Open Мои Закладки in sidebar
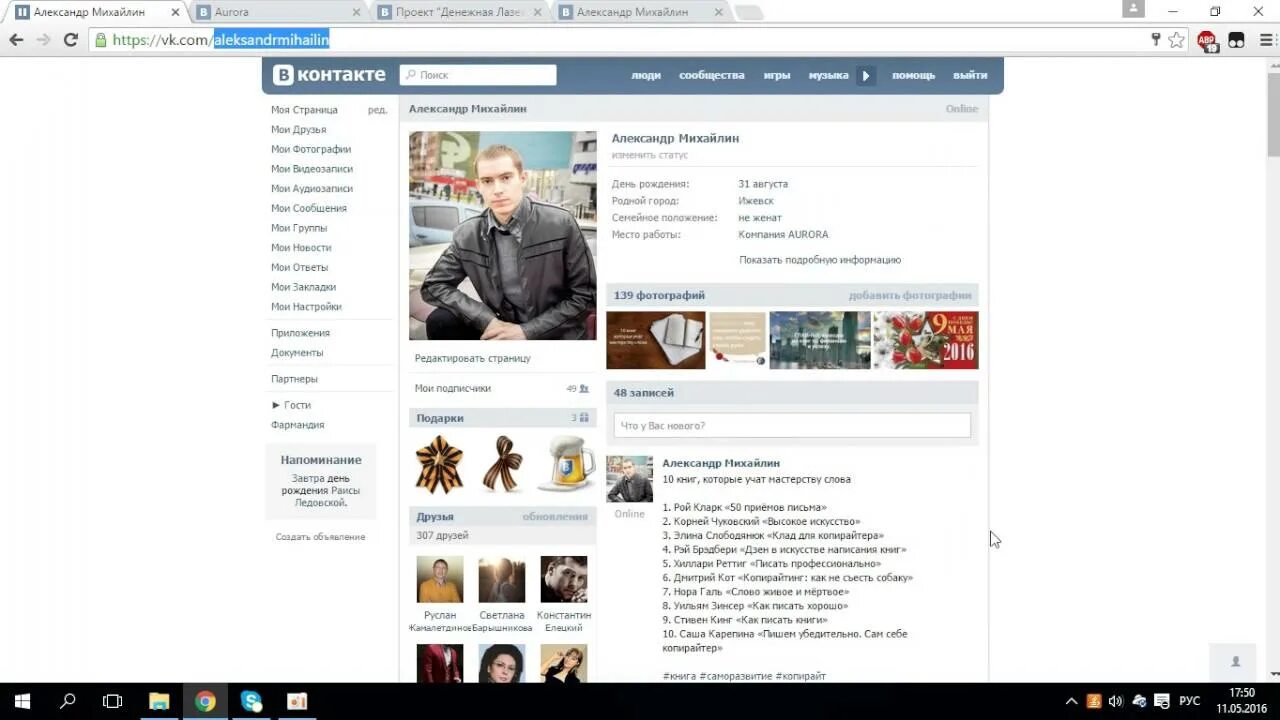1280x720 pixels. (303, 287)
